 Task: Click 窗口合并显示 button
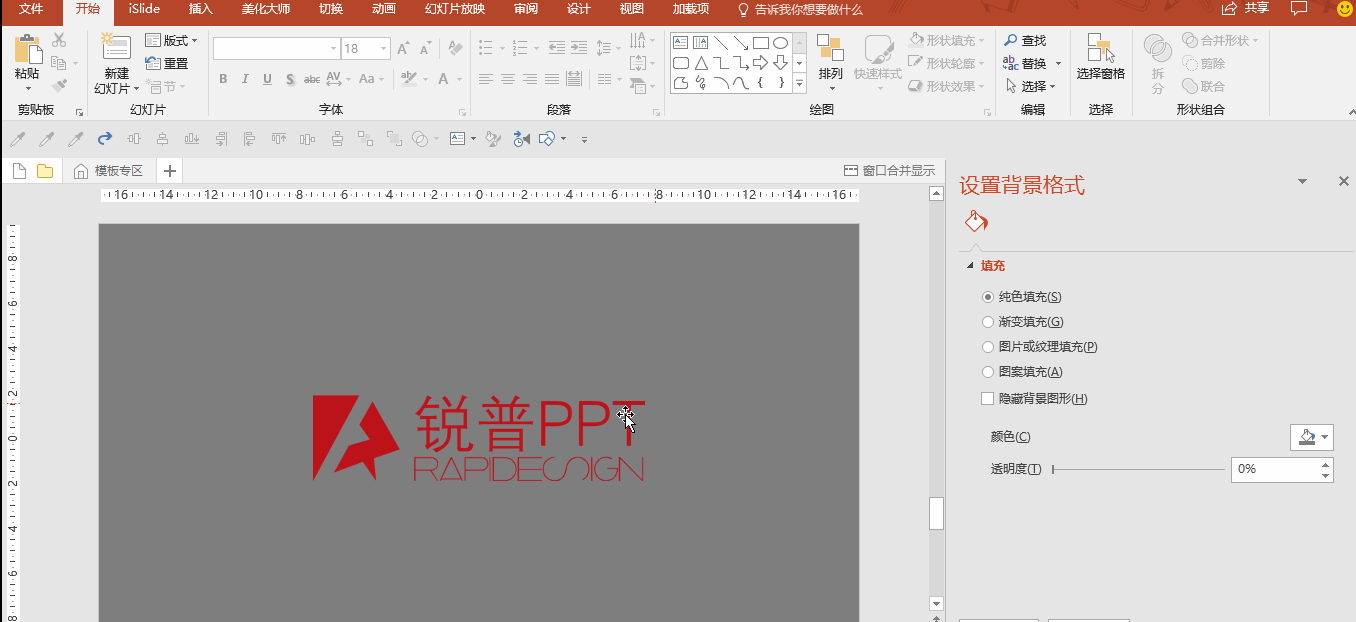(890, 171)
